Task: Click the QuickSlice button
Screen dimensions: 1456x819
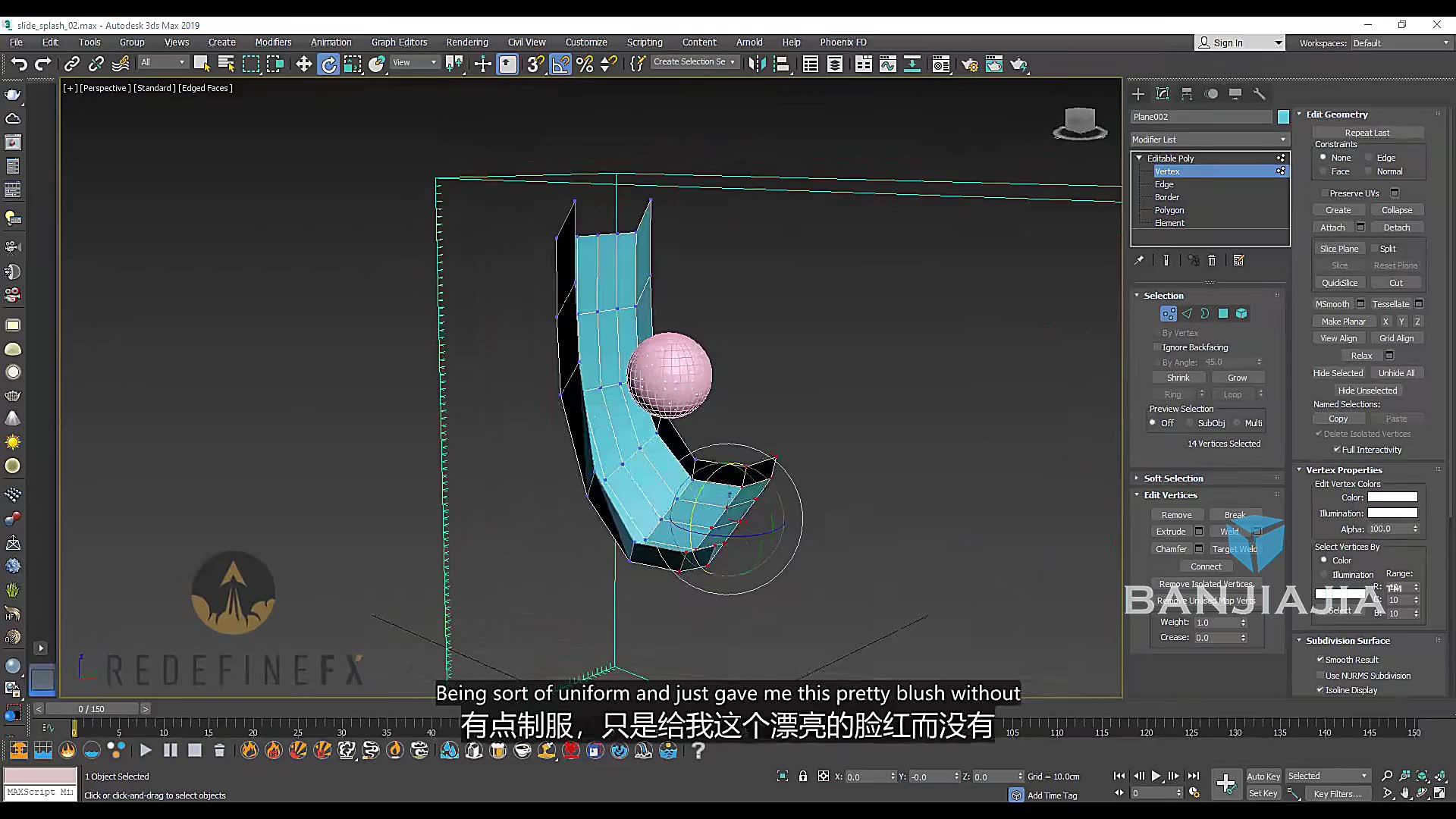Action: click(x=1339, y=282)
